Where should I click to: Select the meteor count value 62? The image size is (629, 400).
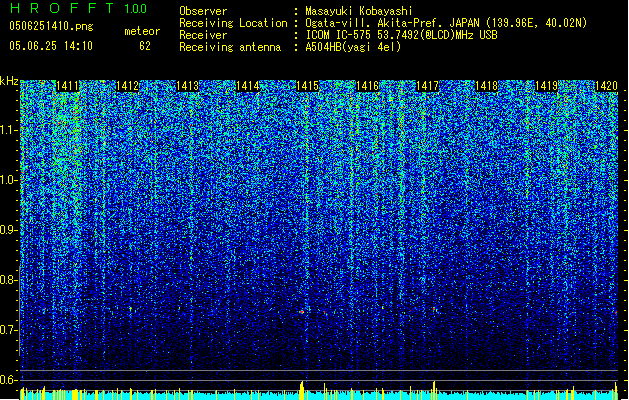(x=145, y=46)
